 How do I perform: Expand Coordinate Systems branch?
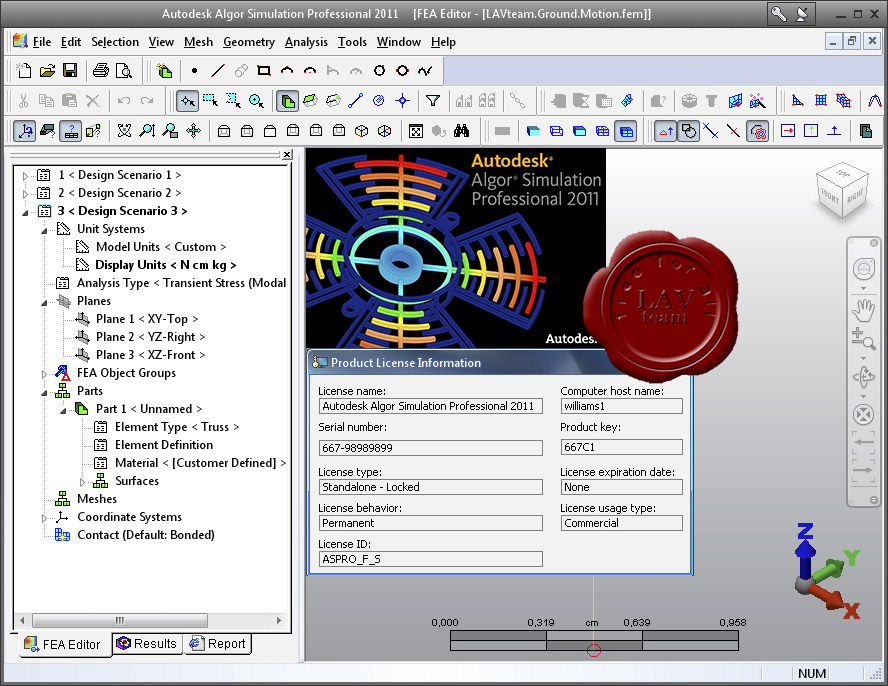[44, 518]
